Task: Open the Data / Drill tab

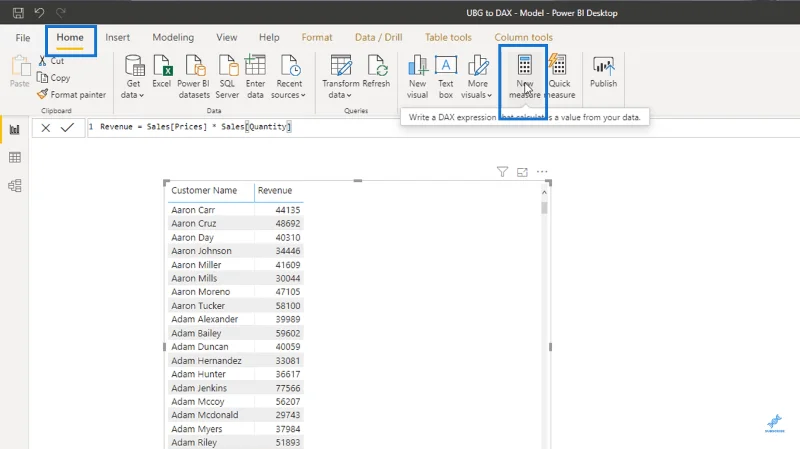Action: (379, 37)
